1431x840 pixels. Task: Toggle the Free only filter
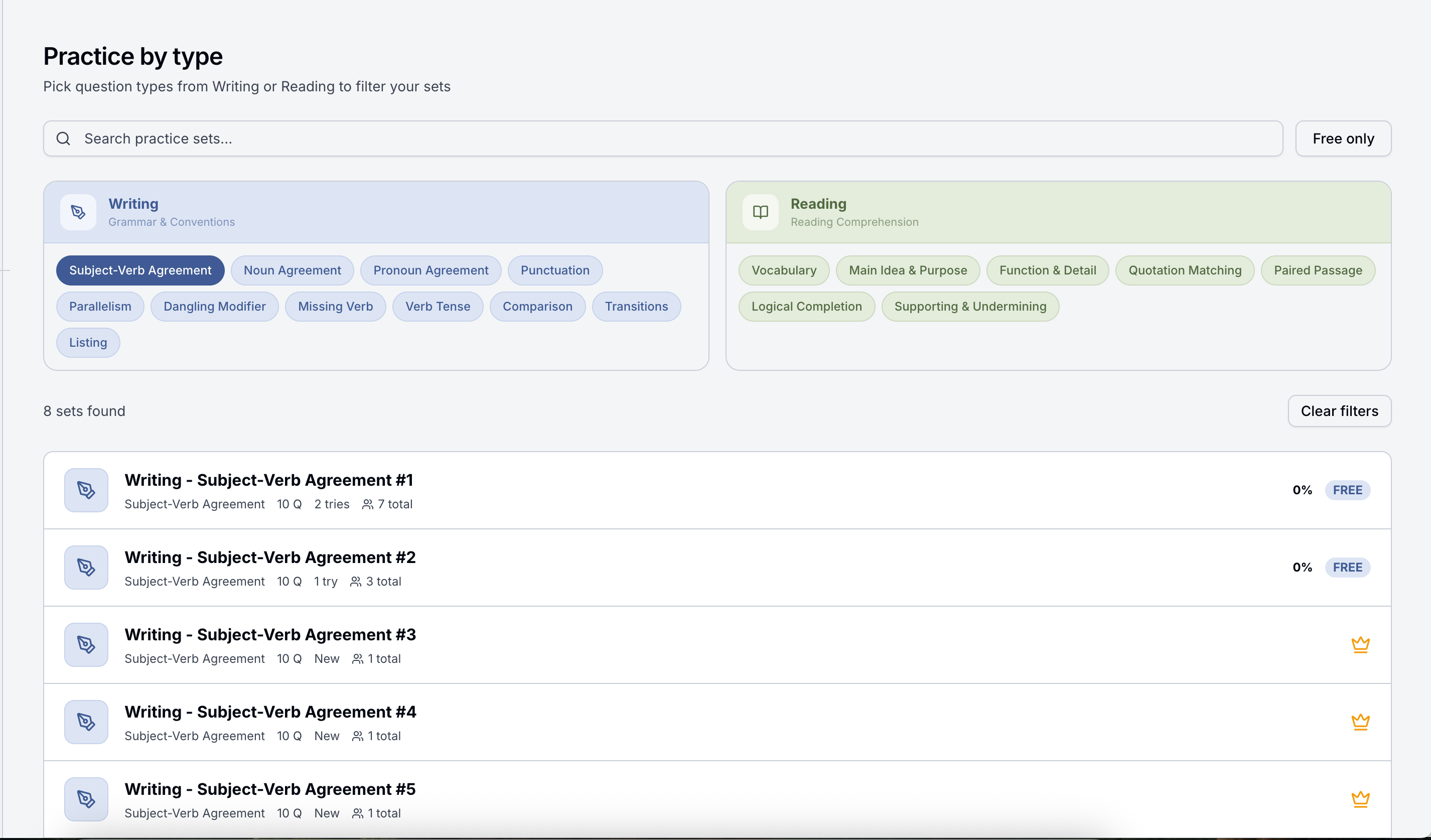[x=1342, y=138]
